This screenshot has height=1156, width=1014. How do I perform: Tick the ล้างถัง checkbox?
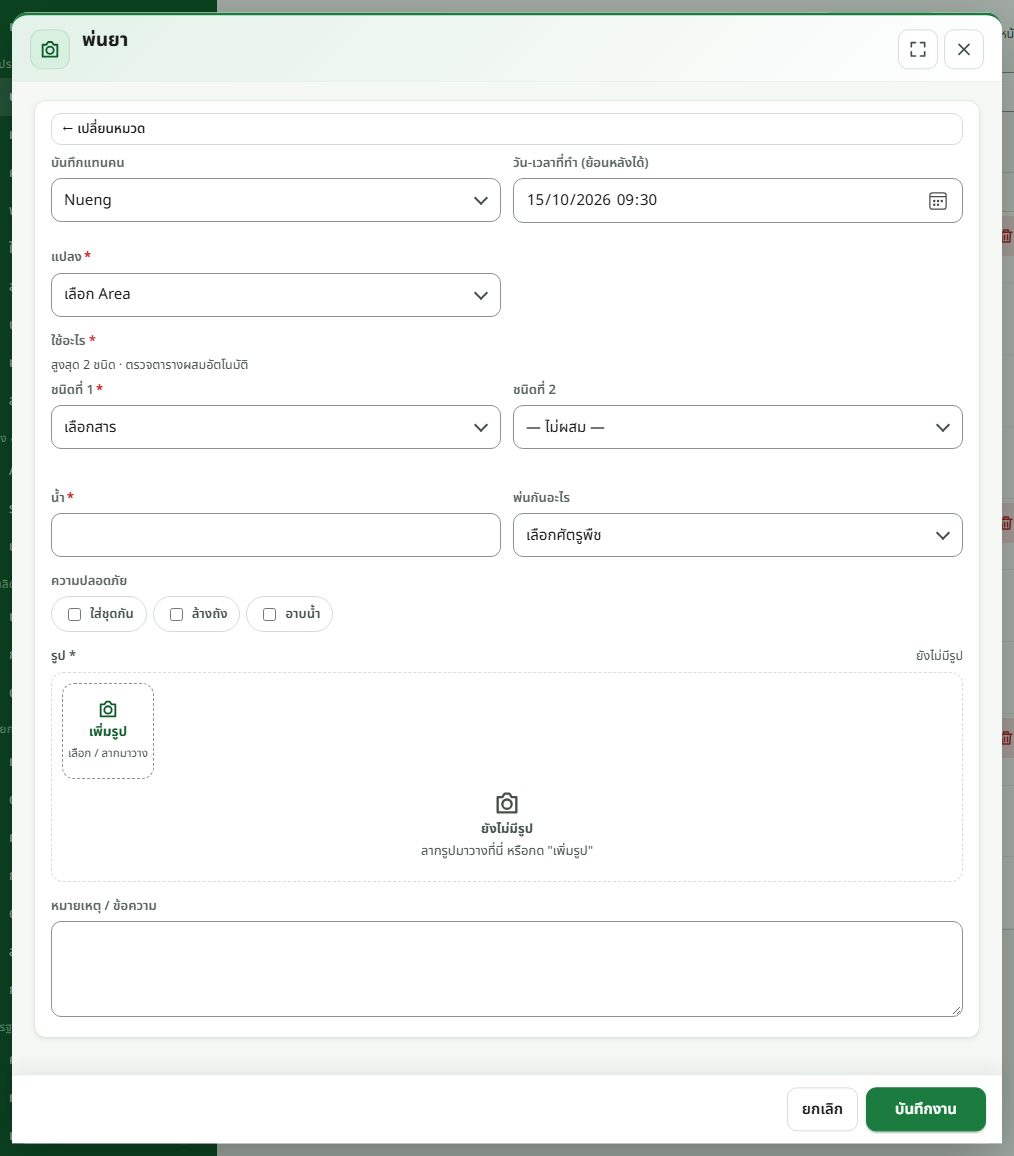click(176, 614)
